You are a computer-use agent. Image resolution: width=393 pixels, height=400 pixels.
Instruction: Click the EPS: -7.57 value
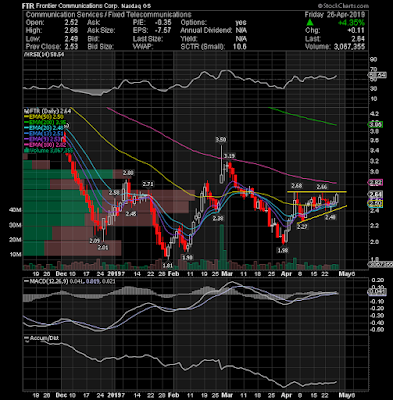coord(152,31)
